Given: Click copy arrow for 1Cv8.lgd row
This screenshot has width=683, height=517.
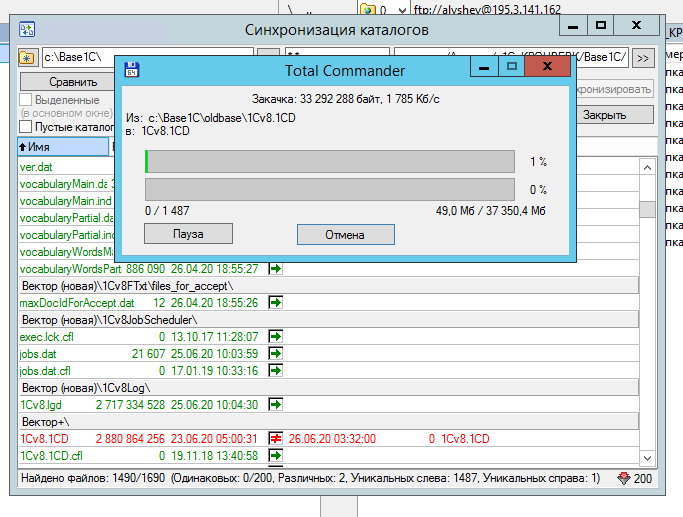Looking at the screenshot, I should click(275, 405).
